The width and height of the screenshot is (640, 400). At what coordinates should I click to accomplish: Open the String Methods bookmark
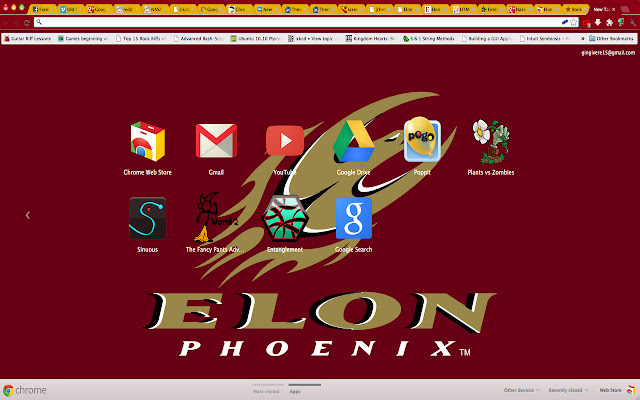pos(429,39)
